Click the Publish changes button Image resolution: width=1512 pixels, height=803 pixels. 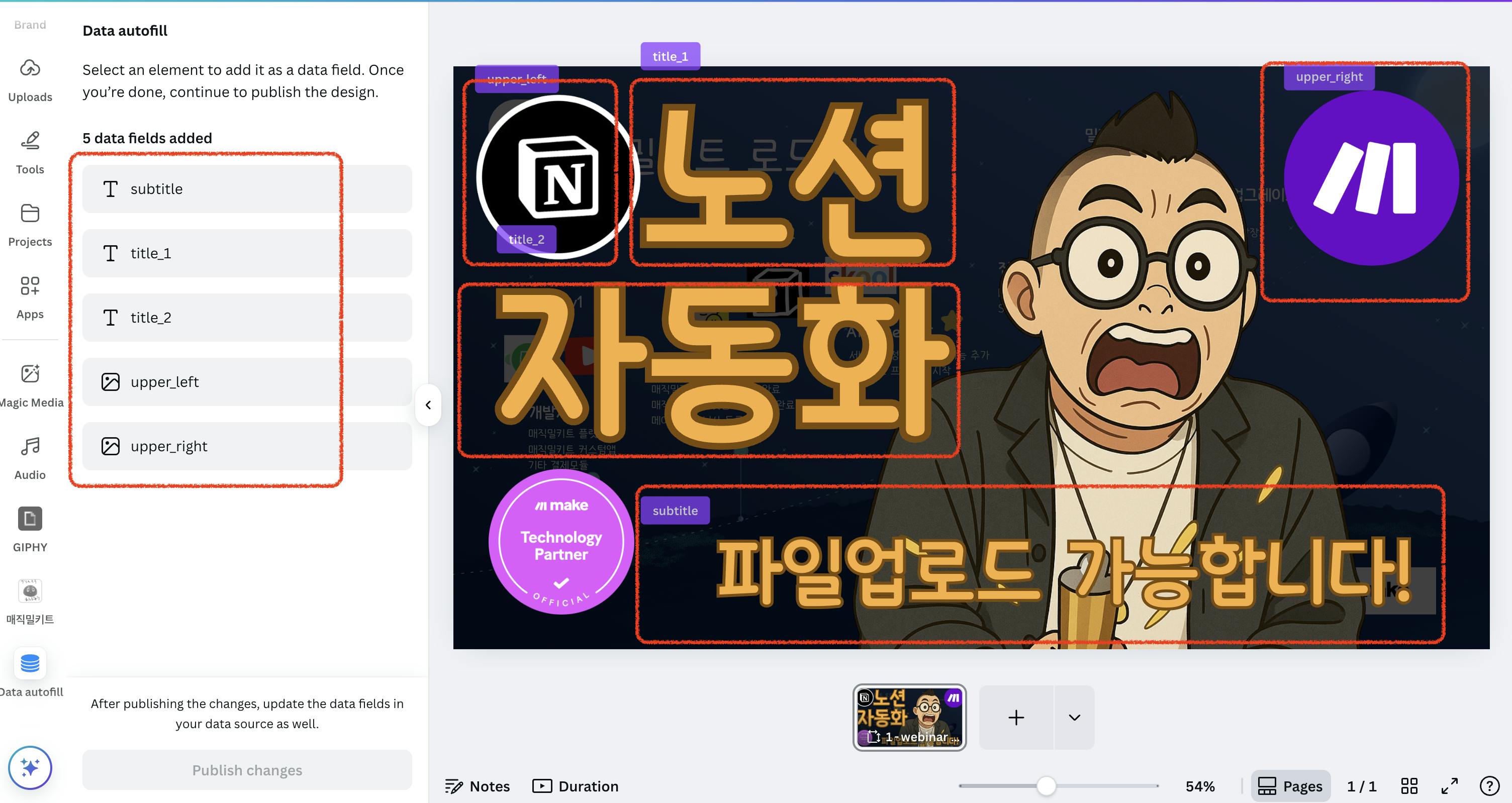pyautogui.click(x=247, y=770)
